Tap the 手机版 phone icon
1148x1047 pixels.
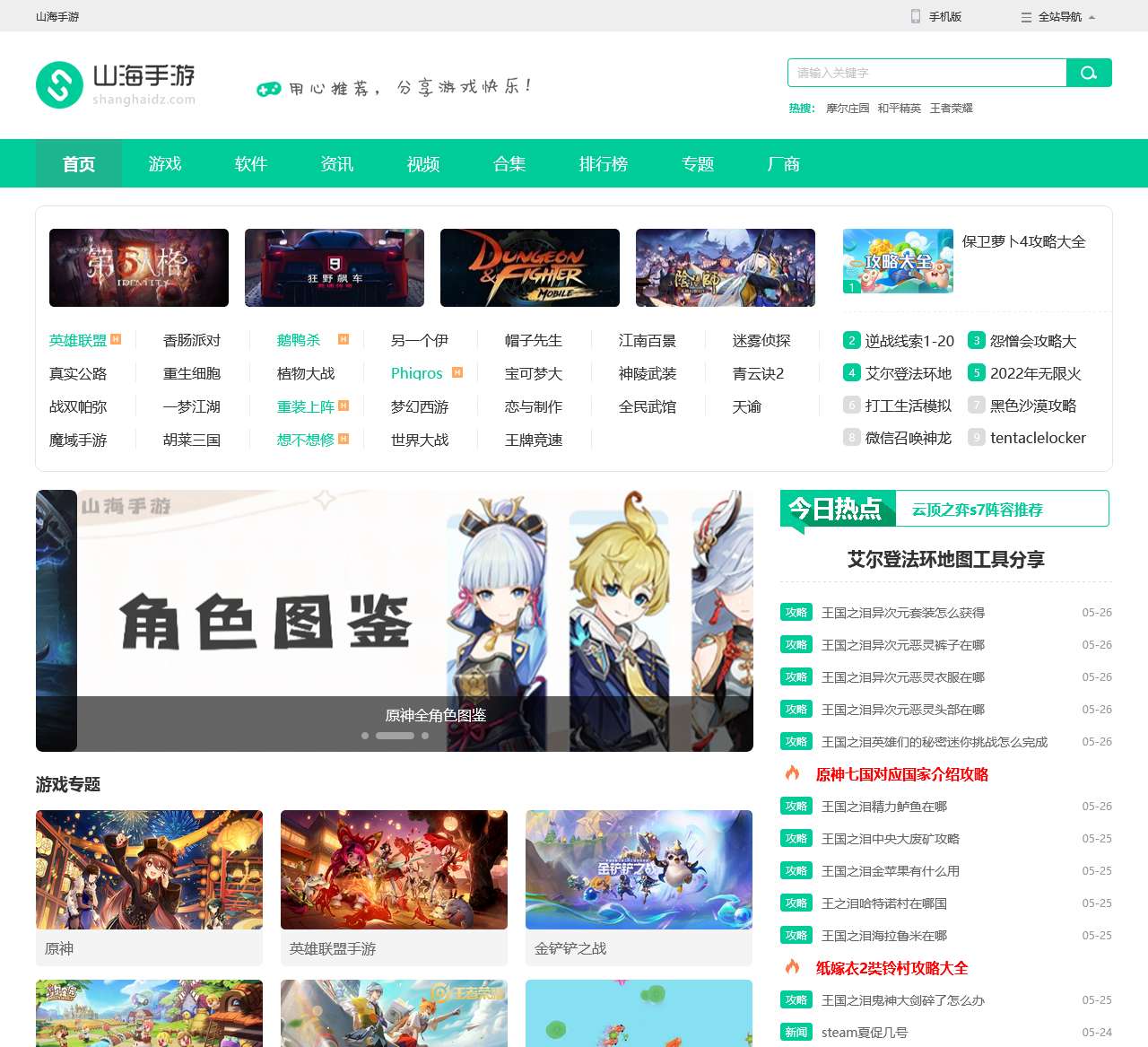coord(916,16)
